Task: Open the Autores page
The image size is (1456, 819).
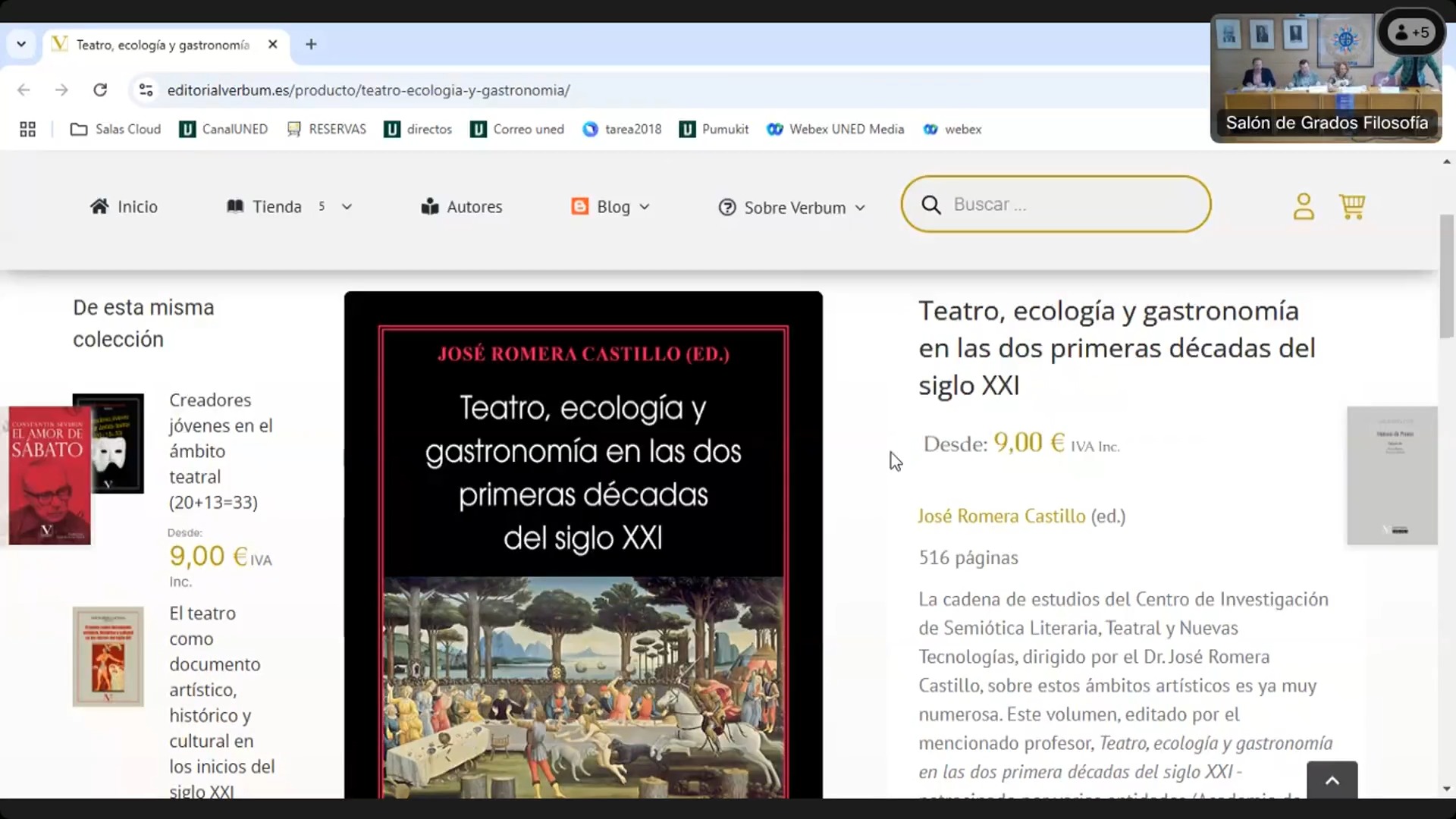Action: (461, 206)
